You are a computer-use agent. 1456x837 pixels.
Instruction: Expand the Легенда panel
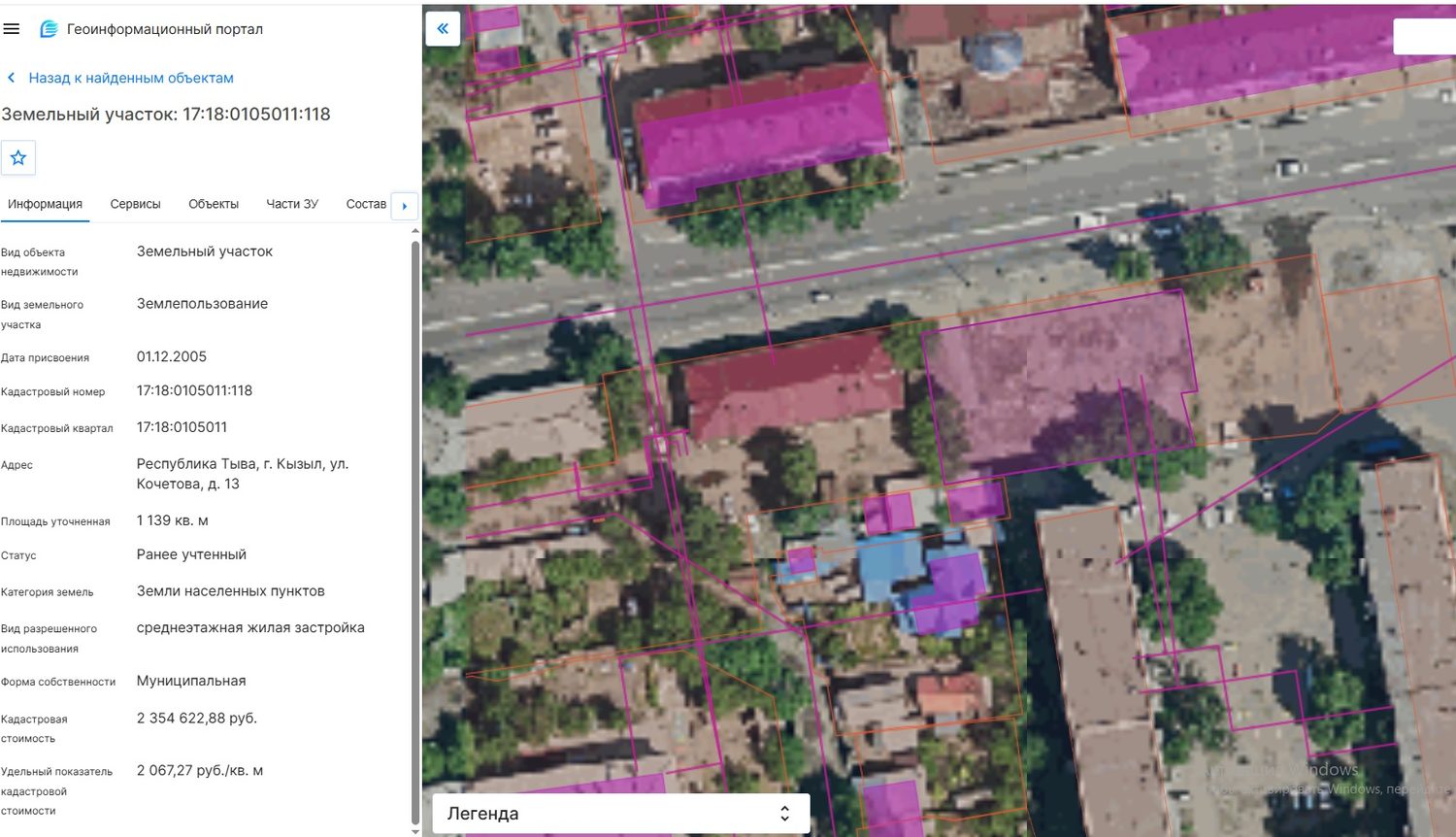tap(621, 814)
